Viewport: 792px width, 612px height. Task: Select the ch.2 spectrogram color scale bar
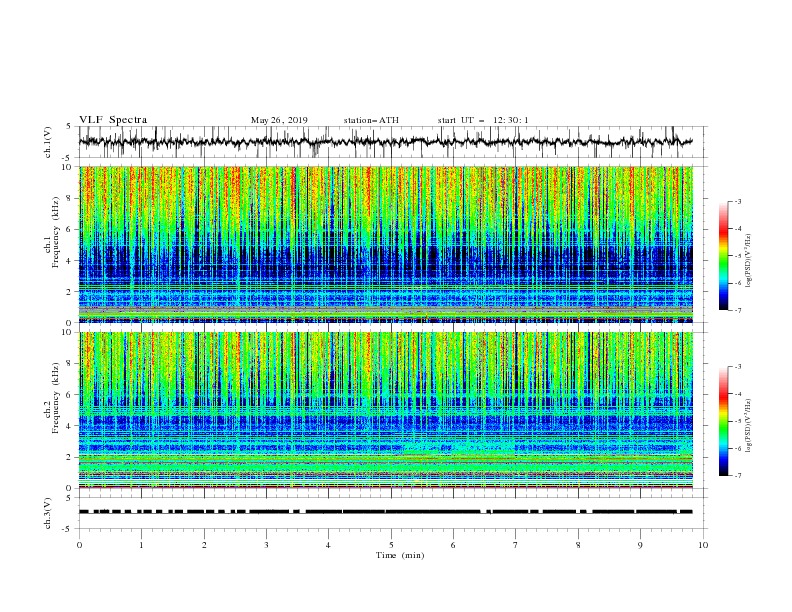click(723, 421)
